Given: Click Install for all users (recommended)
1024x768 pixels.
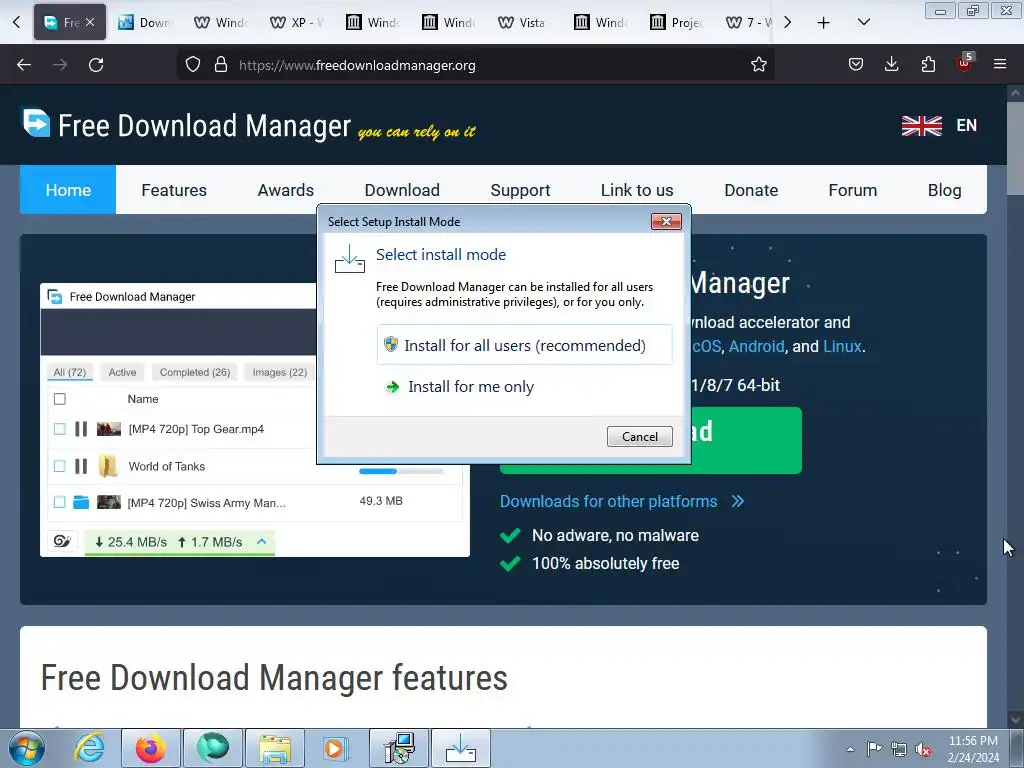Looking at the screenshot, I should tap(524, 345).
